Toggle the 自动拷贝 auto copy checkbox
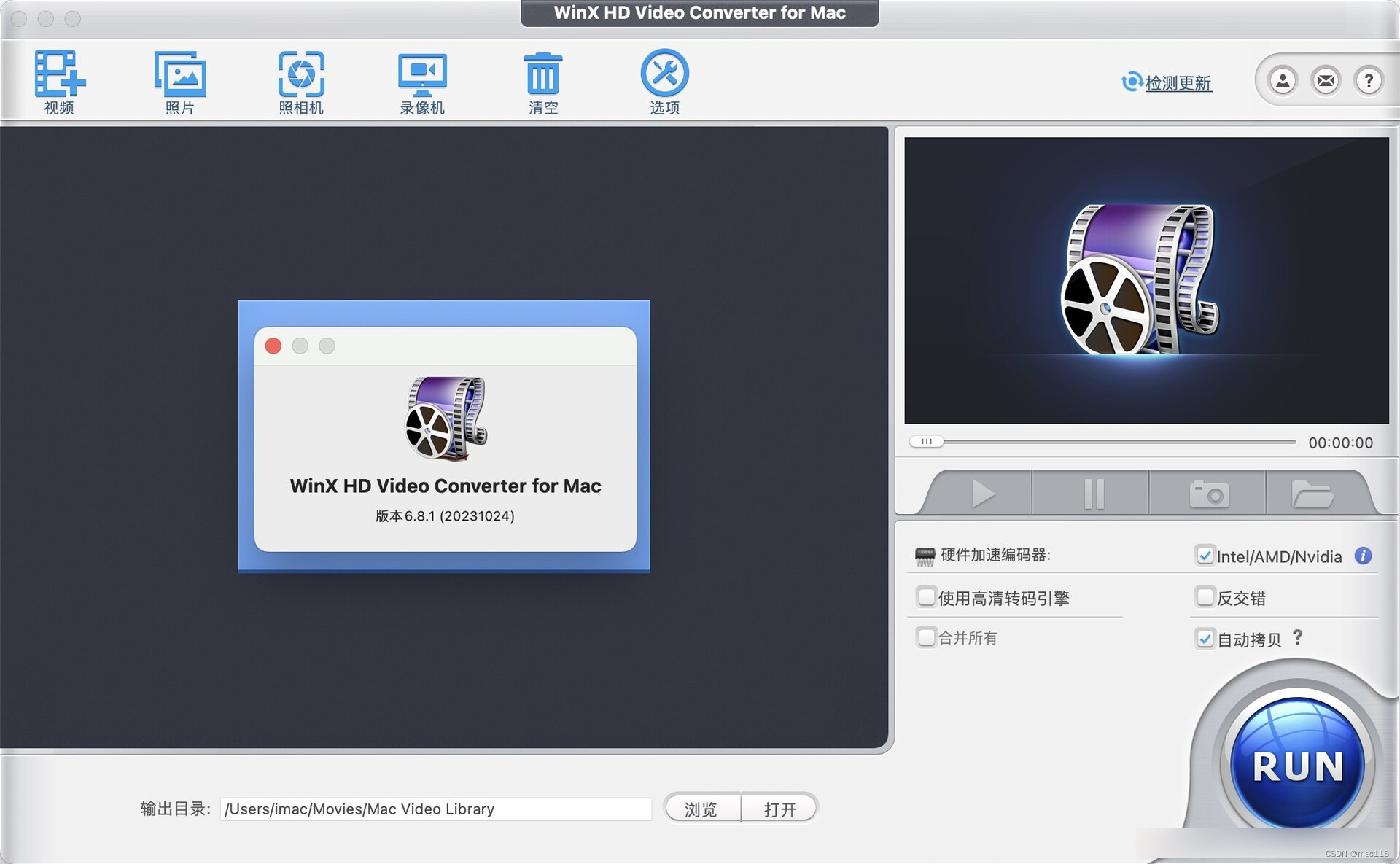This screenshot has width=1400, height=864. (x=1205, y=639)
